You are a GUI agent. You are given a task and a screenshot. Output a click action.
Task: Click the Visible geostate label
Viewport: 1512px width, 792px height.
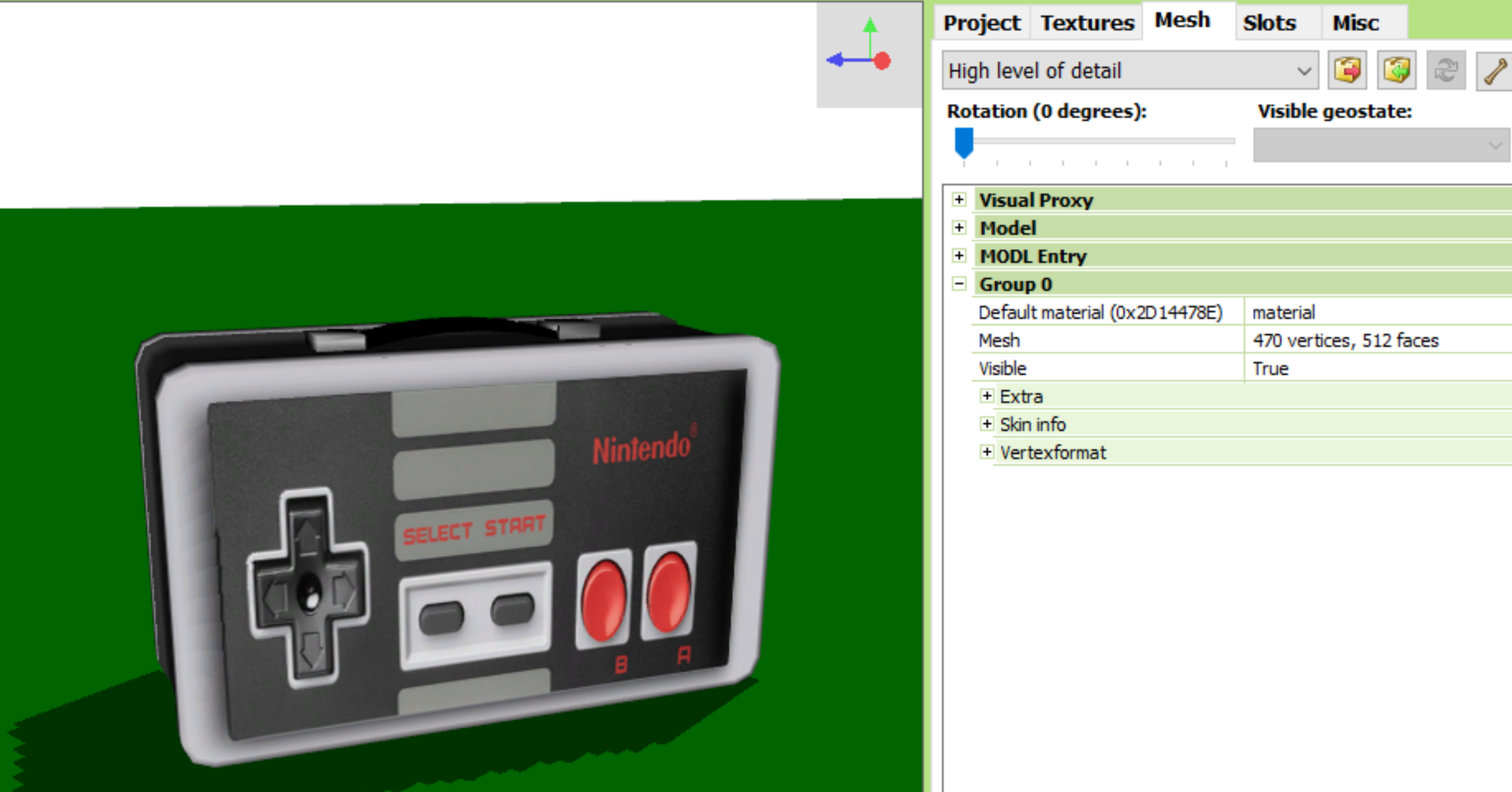1335,111
